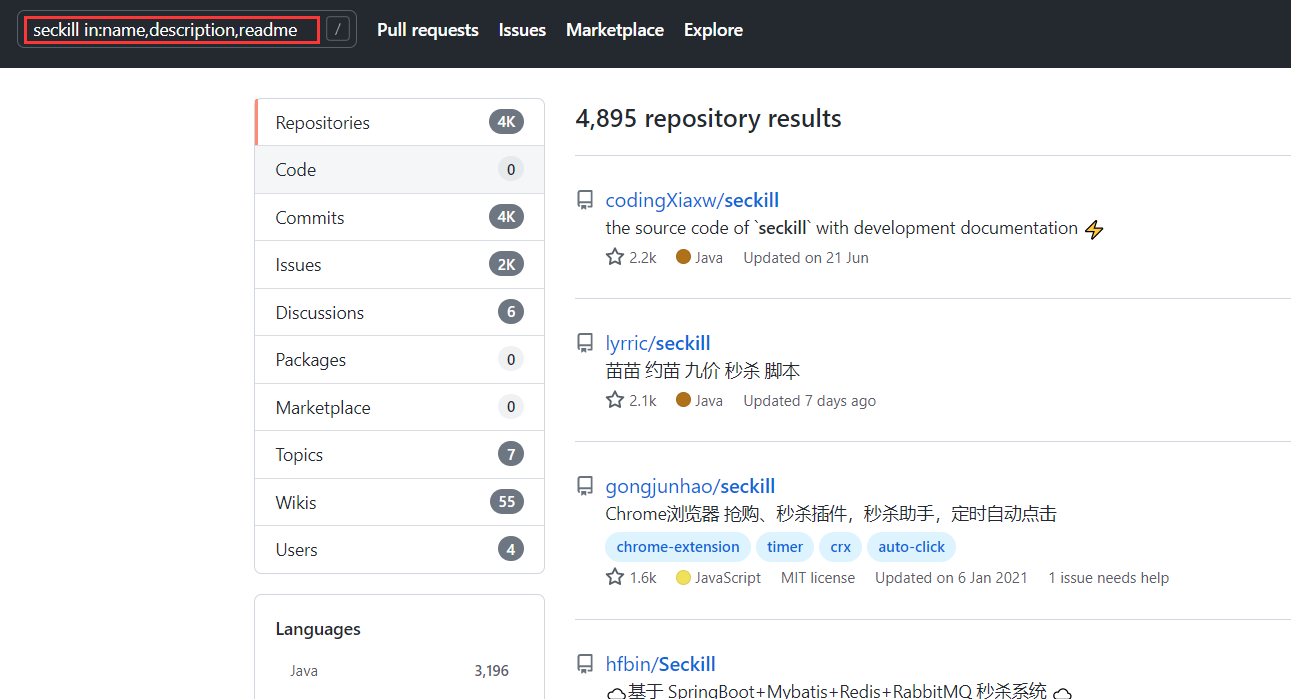Click the MIT license text
The height and width of the screenshot is (699, 1291).
click(818, 577)
